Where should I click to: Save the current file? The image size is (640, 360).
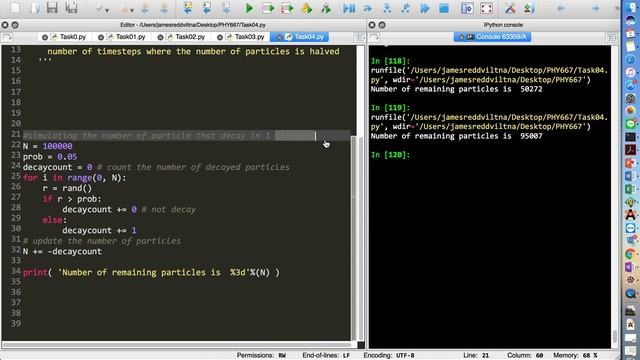click(x=52, y=7)
